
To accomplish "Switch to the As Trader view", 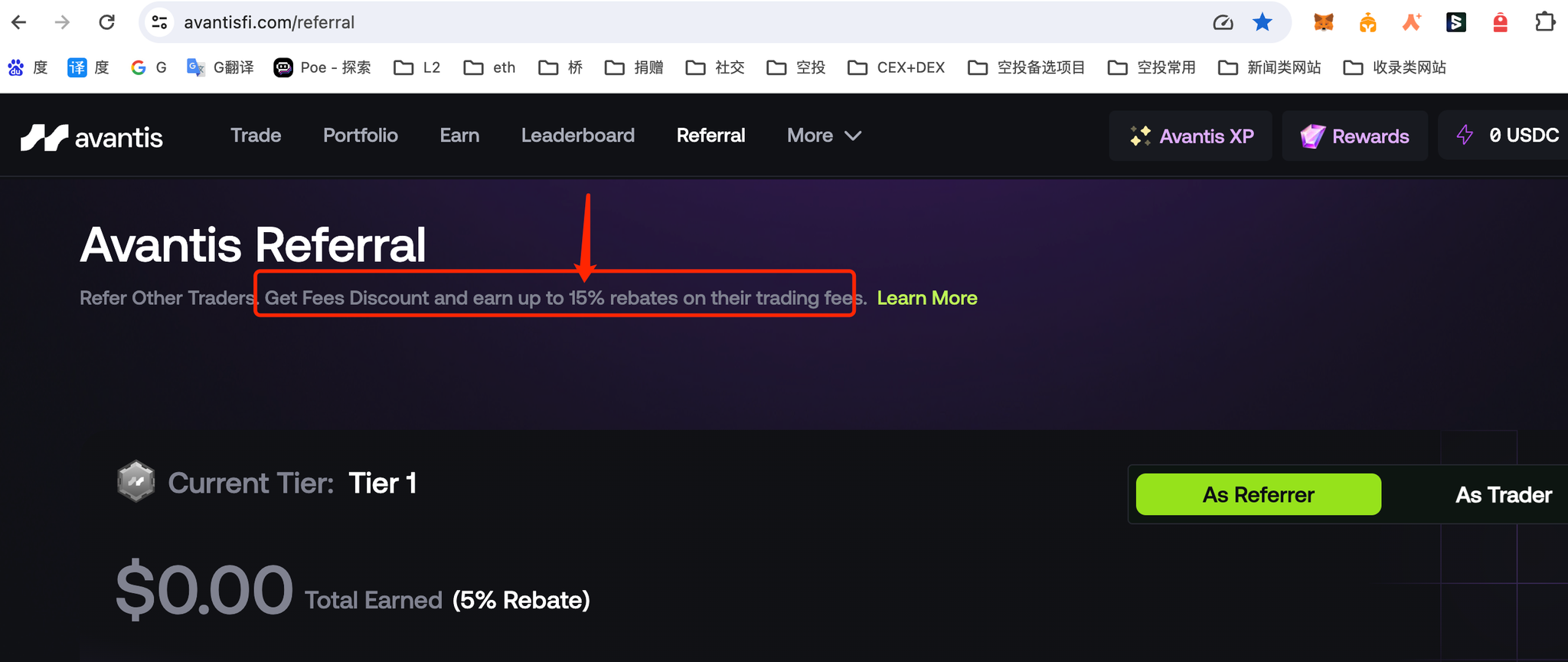I will tap(1503, 494).
